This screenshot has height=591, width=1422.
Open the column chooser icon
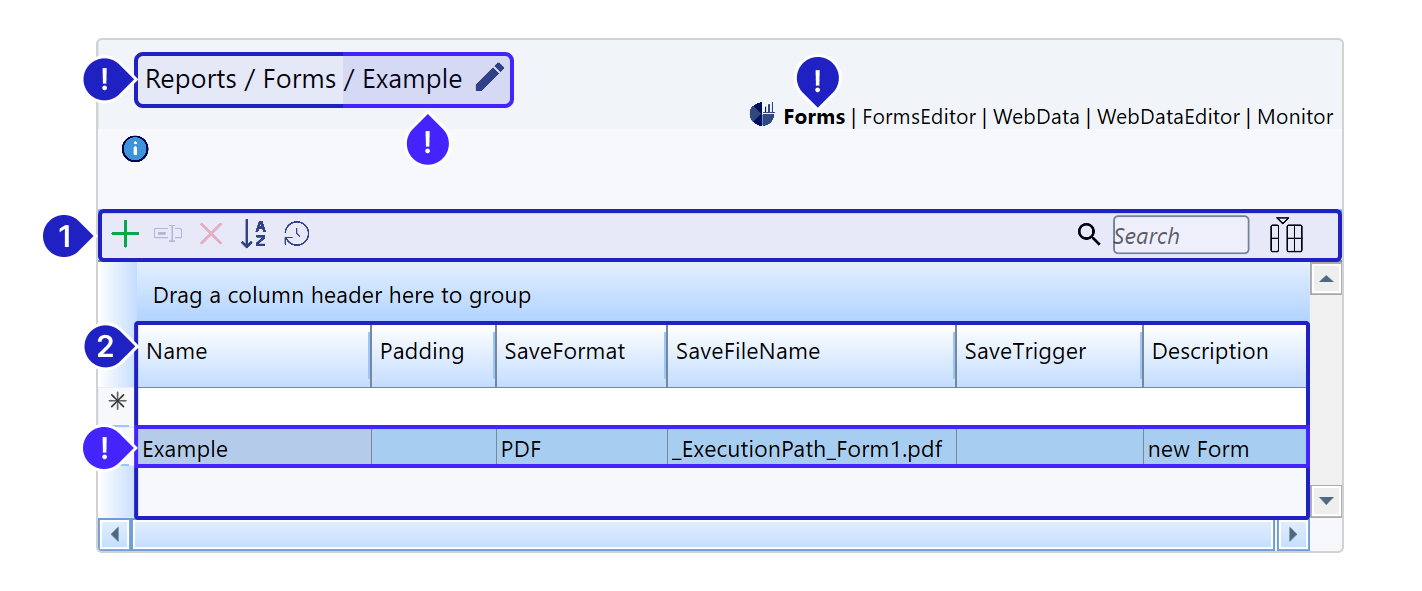1285,236
